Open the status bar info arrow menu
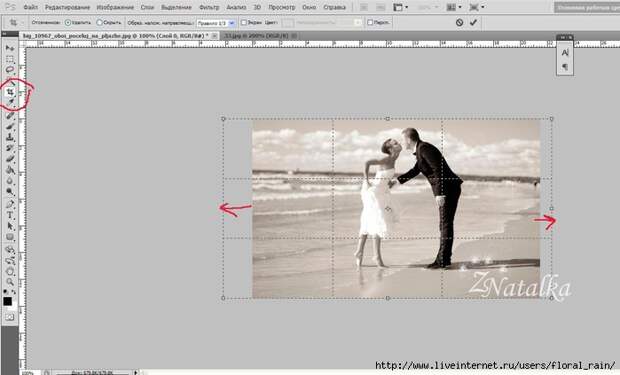Image resolution: width=620 pixels, height=375 pixels. pos(136,372)
